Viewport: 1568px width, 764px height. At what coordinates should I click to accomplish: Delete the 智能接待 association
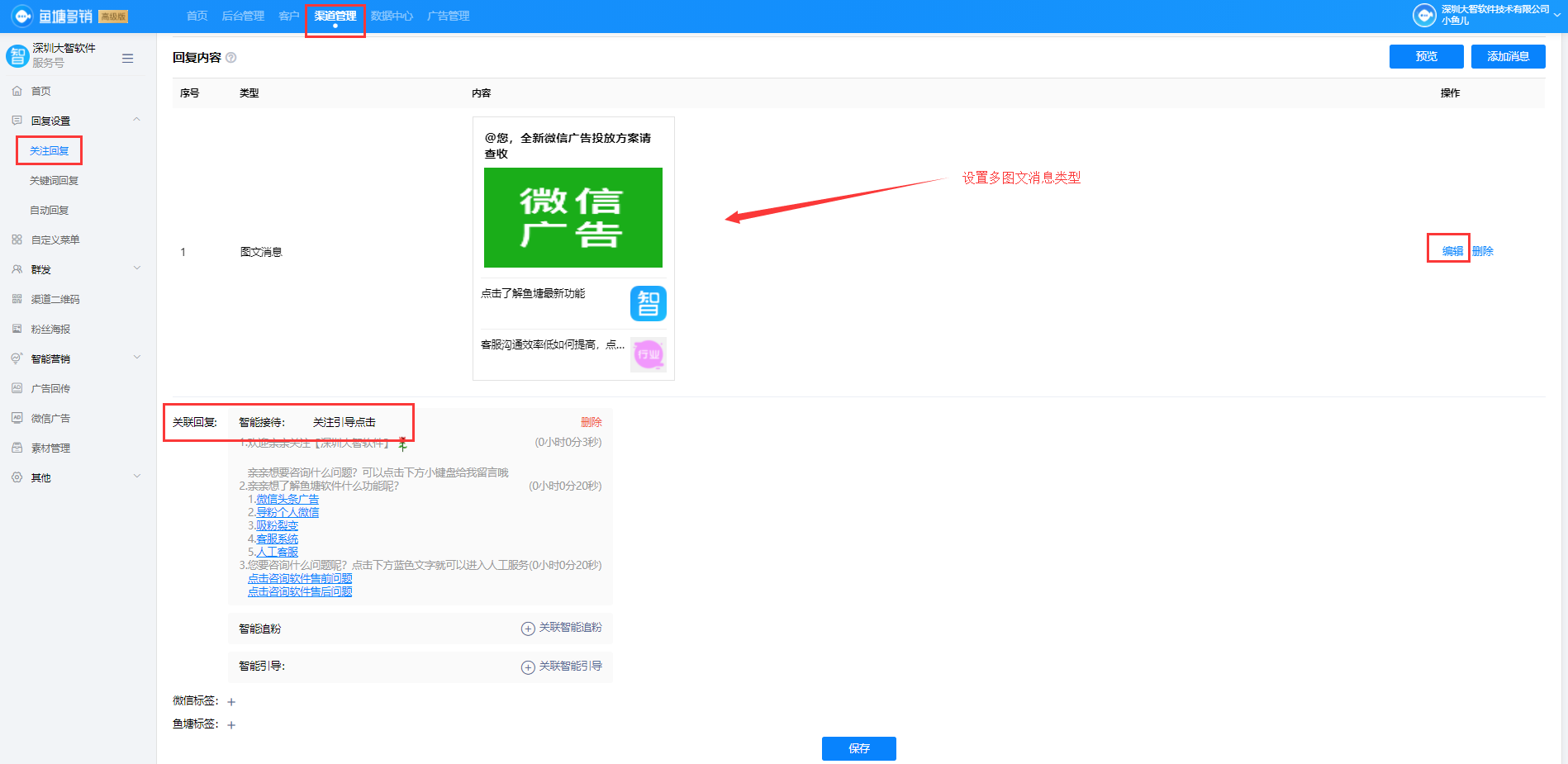click(591, 422)
